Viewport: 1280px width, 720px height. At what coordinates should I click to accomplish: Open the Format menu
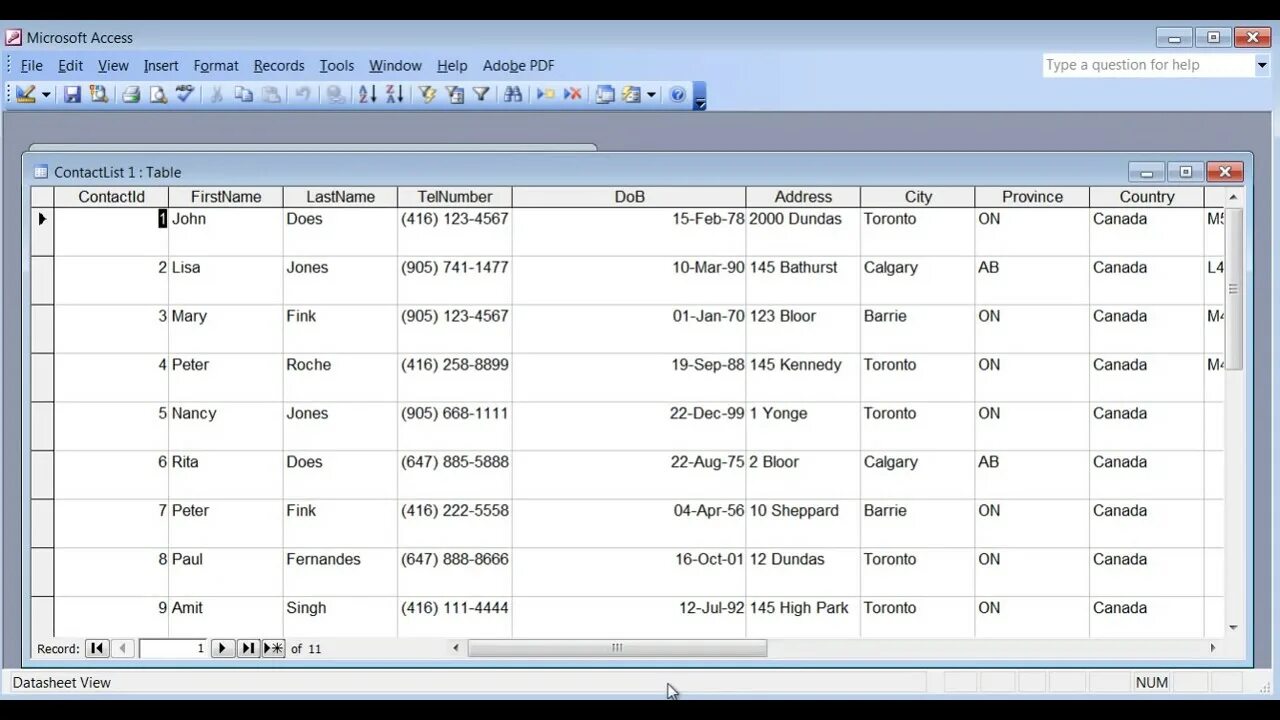point(216,65)
